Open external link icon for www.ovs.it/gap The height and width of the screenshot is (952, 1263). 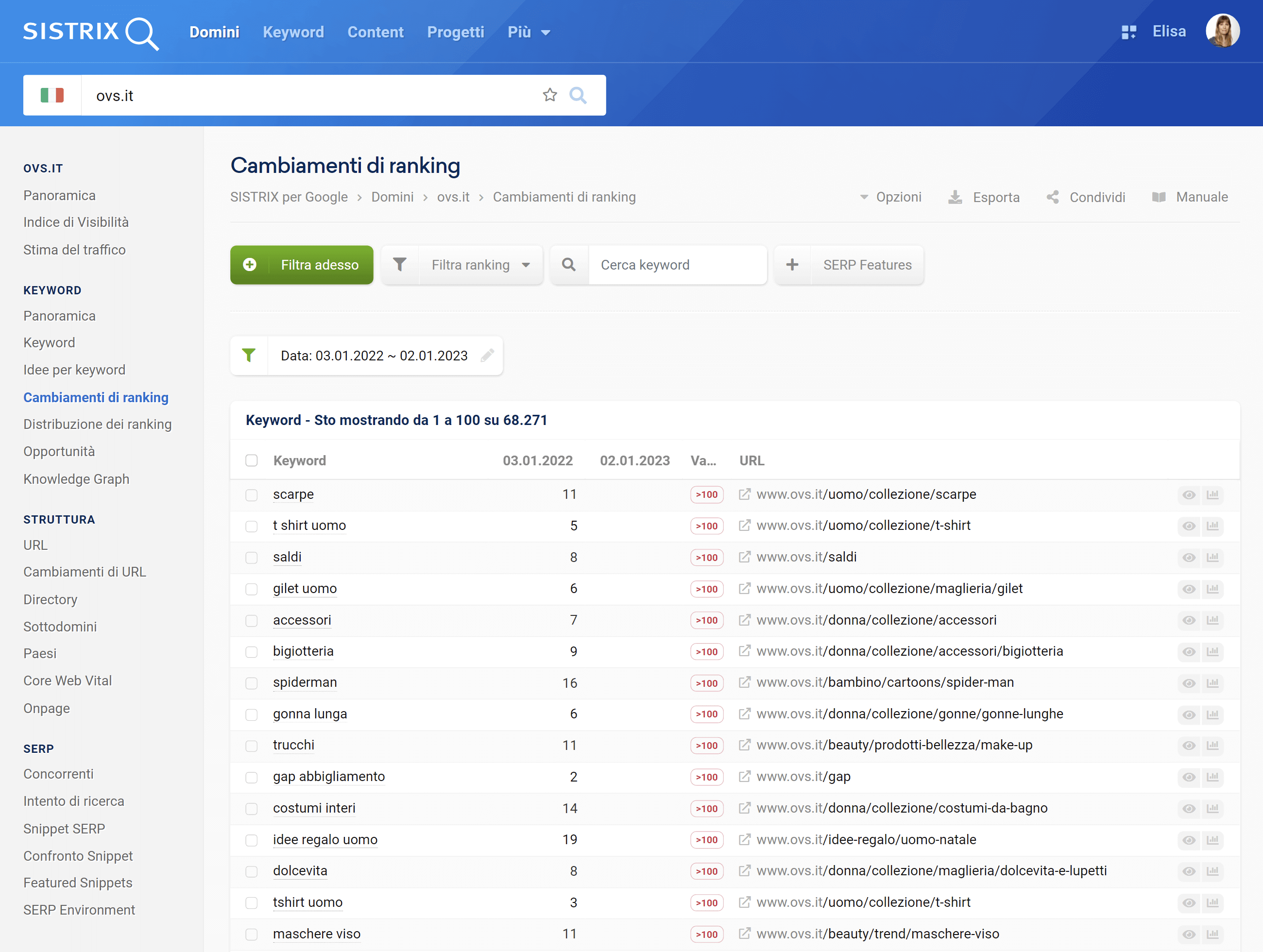pos(744,776)
